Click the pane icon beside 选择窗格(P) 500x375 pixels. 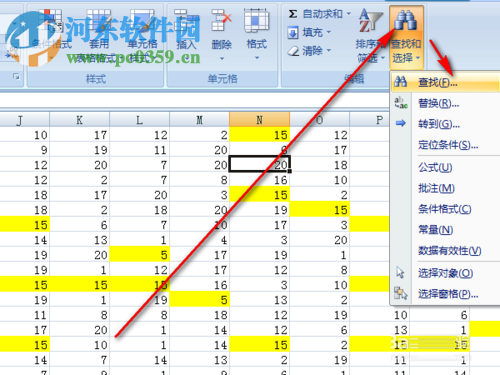[x=401, y=293]
